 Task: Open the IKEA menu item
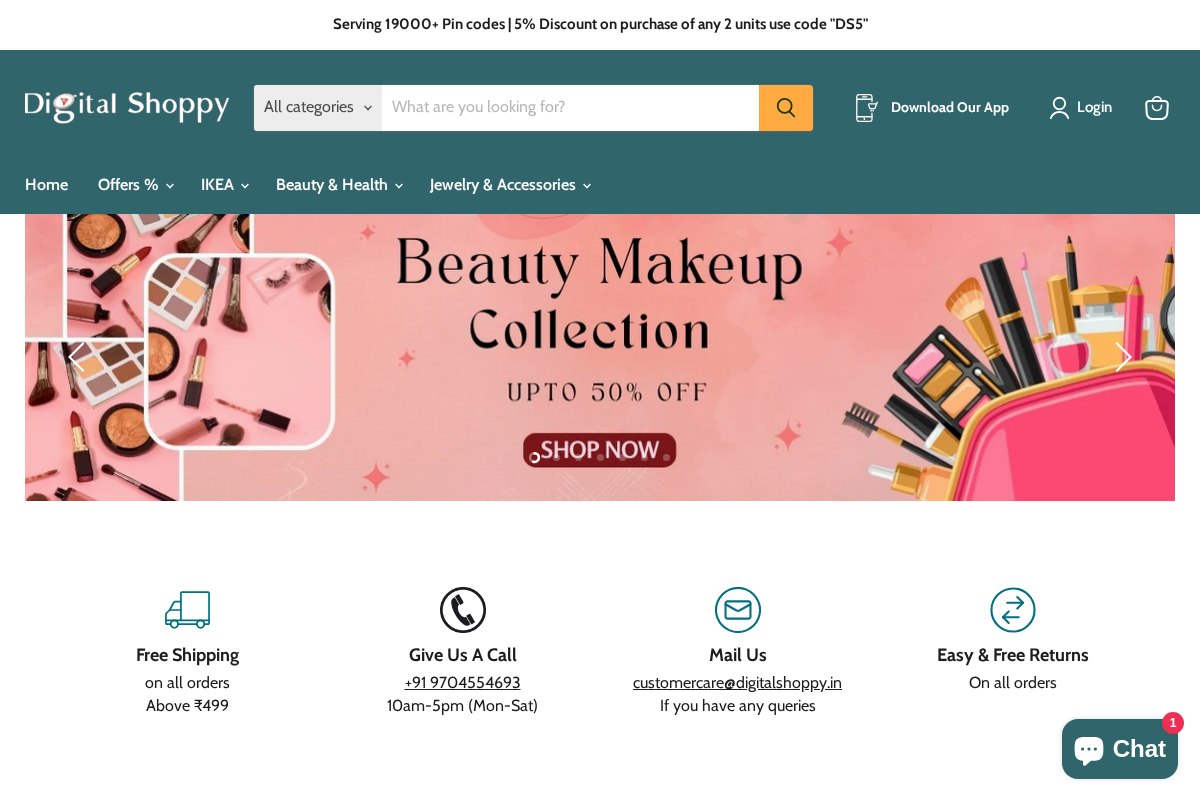click(222, 184)
